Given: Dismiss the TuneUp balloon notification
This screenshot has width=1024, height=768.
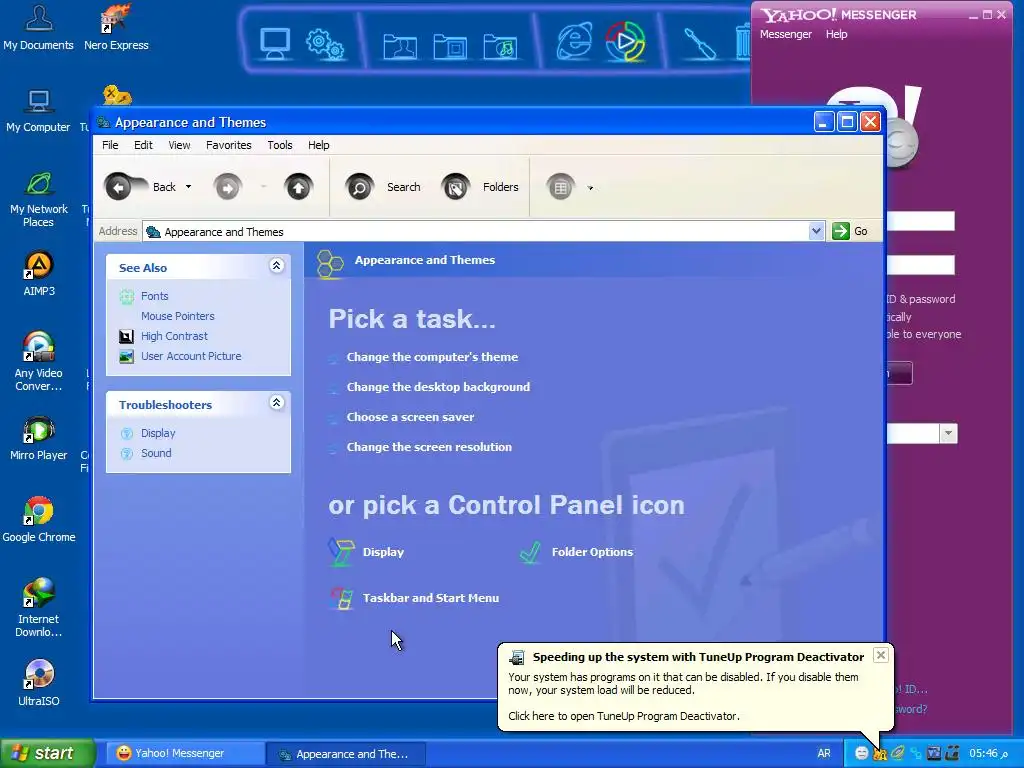Looking at the screenshot, I should coord(880,655).
